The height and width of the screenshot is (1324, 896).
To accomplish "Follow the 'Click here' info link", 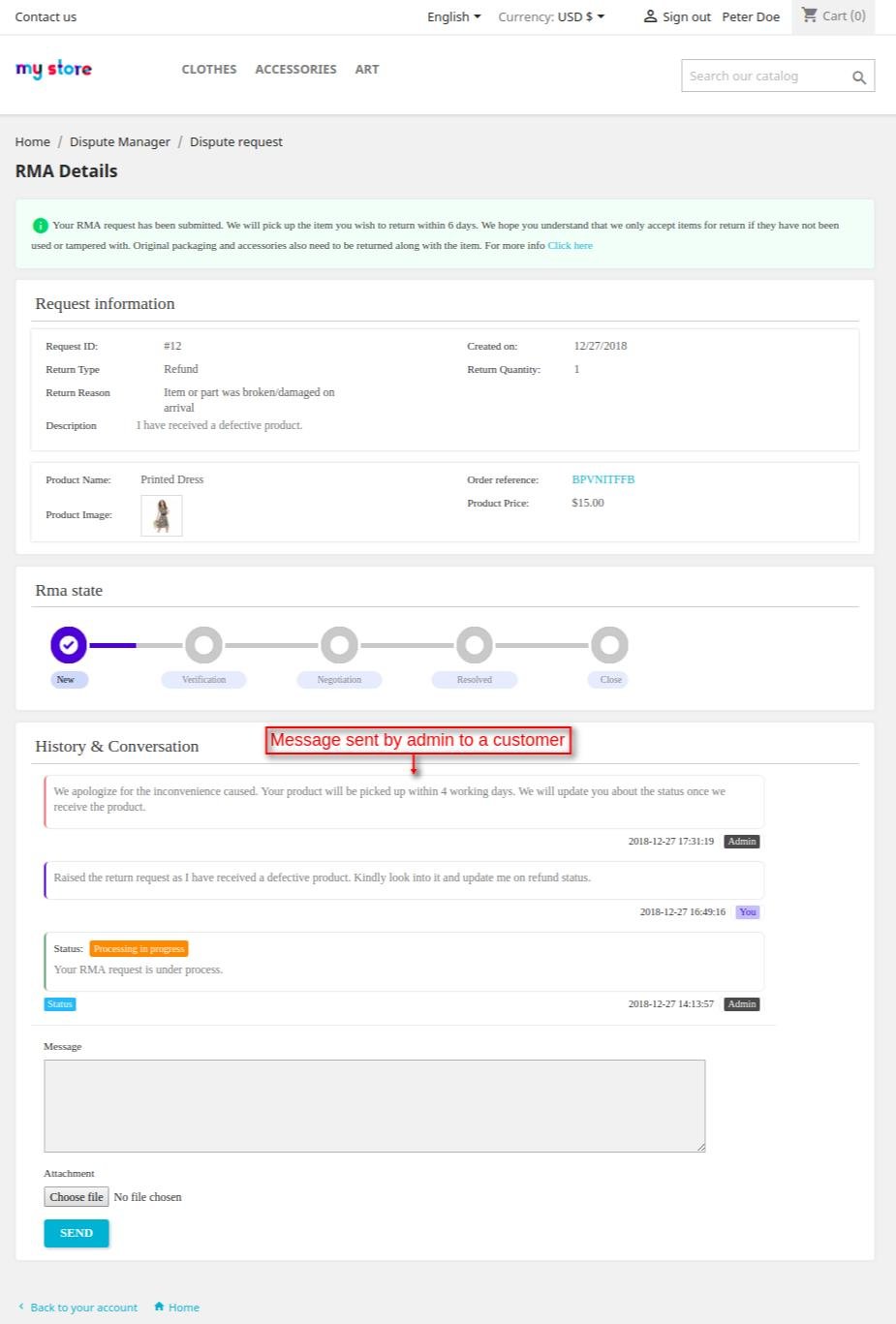I will 570,246.
